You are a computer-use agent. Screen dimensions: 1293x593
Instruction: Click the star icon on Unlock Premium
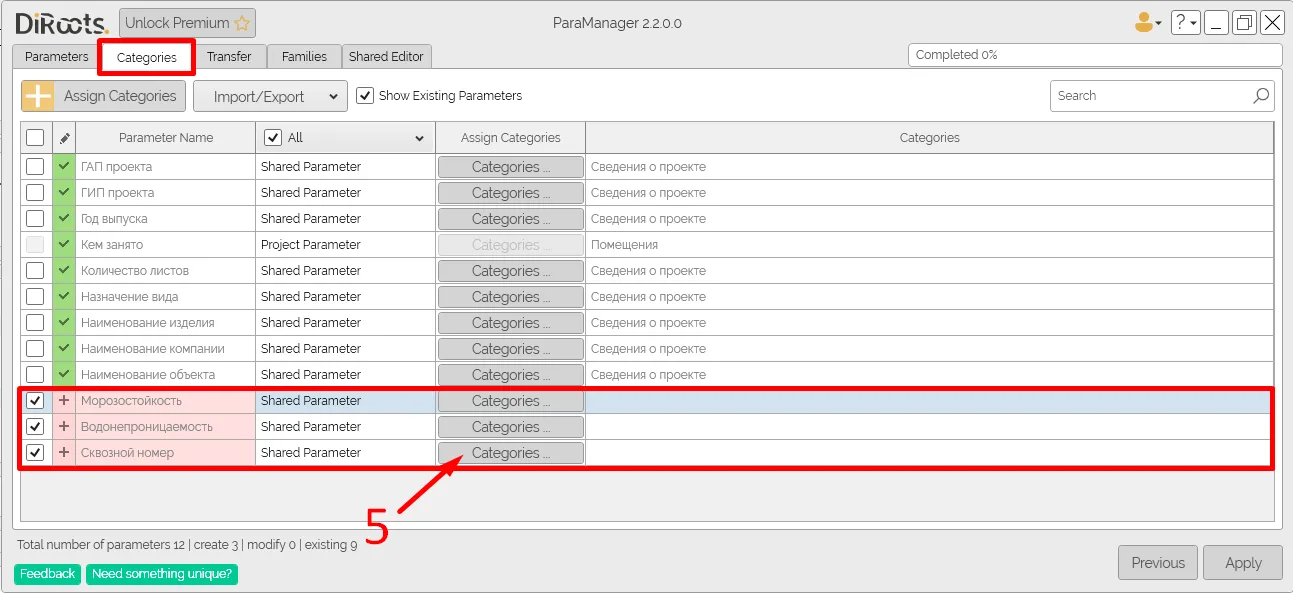pos(242,23)
